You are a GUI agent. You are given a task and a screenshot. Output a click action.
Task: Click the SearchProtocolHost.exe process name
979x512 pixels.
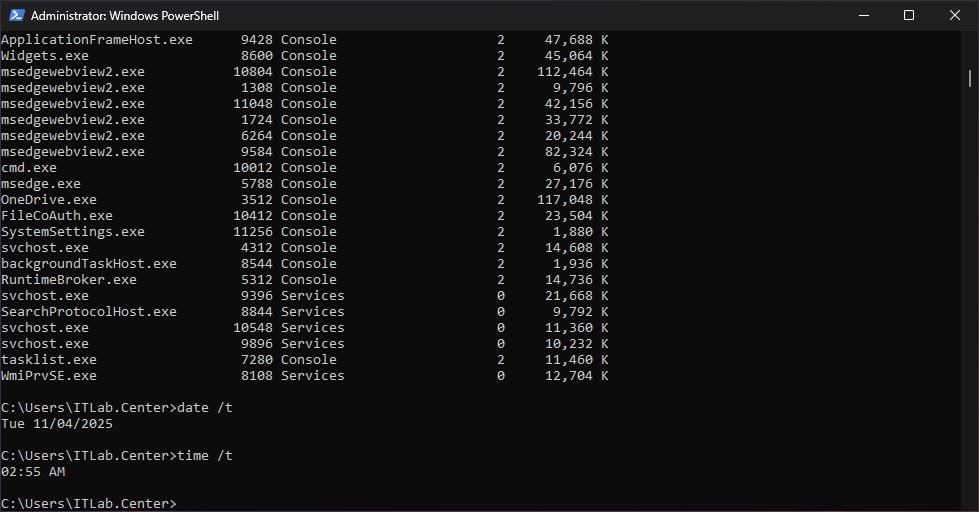pyautogui.click(x=88, y=312)
